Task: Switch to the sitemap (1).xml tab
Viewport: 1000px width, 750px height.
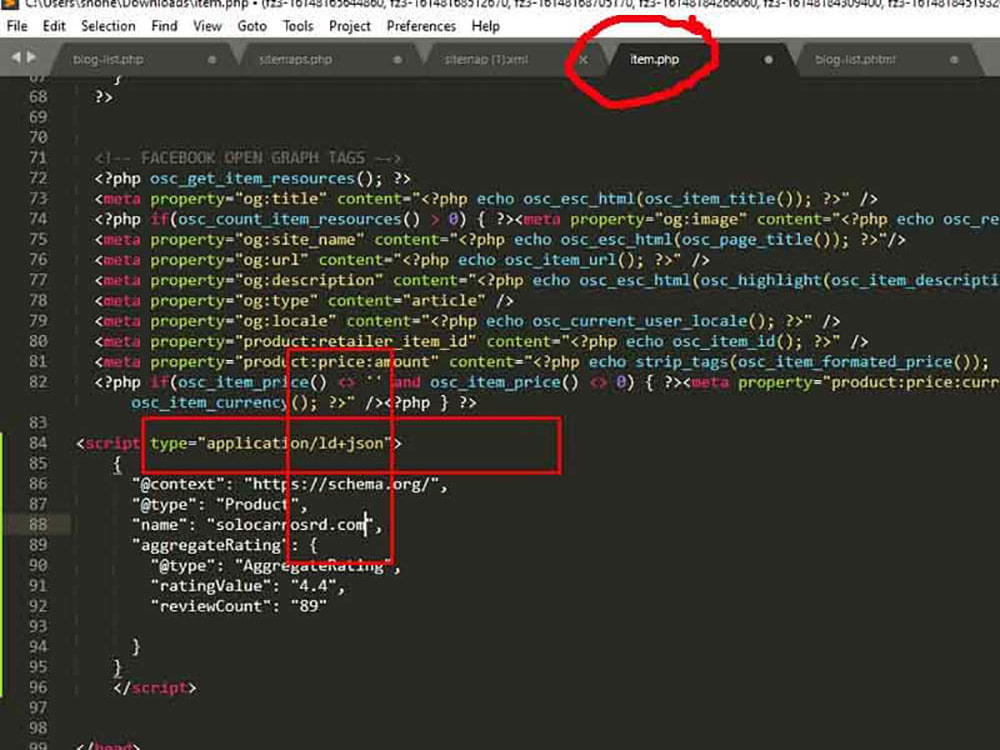Action: click(486, 59)
